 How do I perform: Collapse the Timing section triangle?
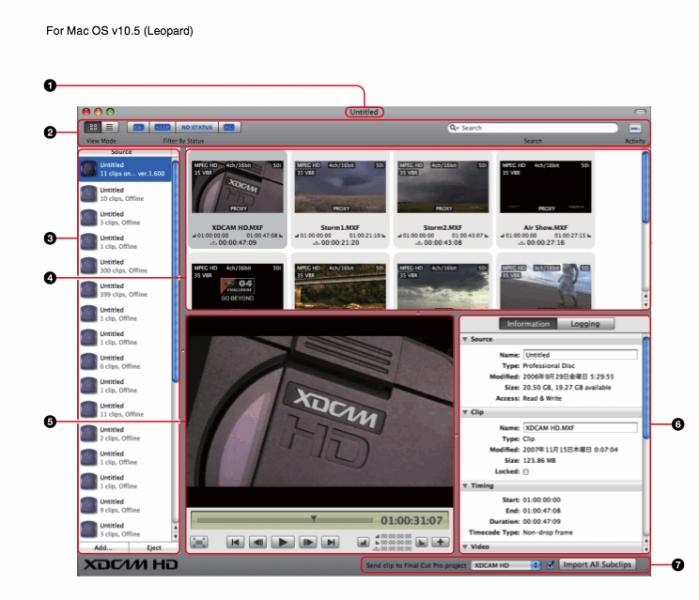pyautogui.click(x=465, y=486)
